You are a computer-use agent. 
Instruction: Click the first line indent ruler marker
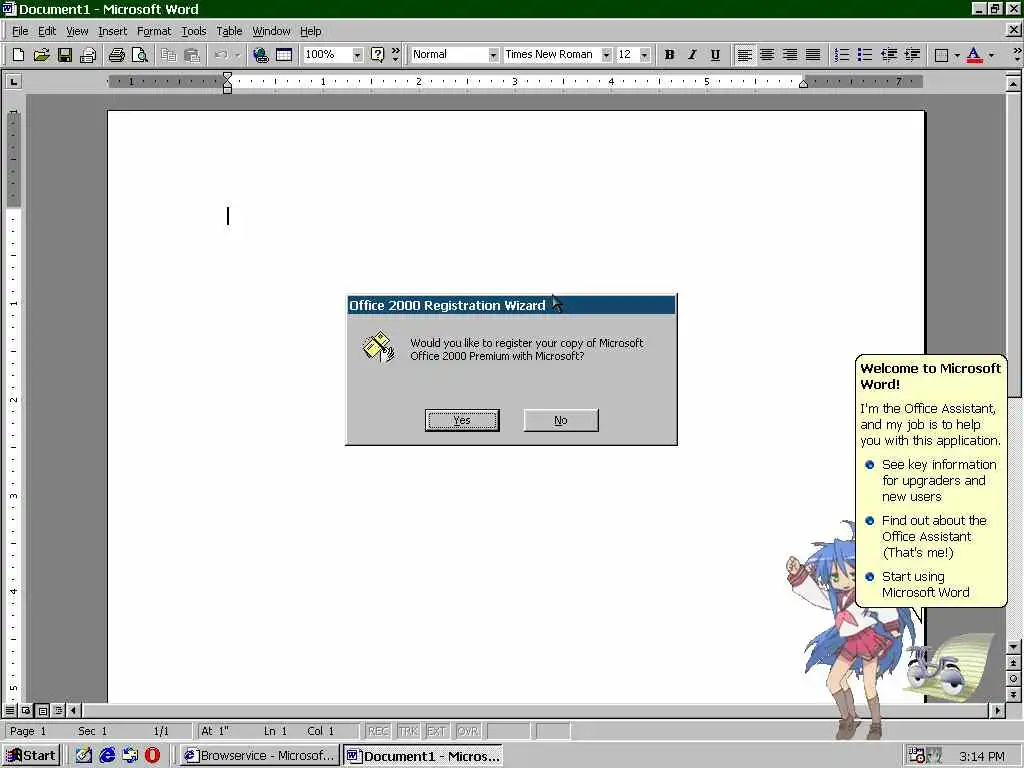227,77
